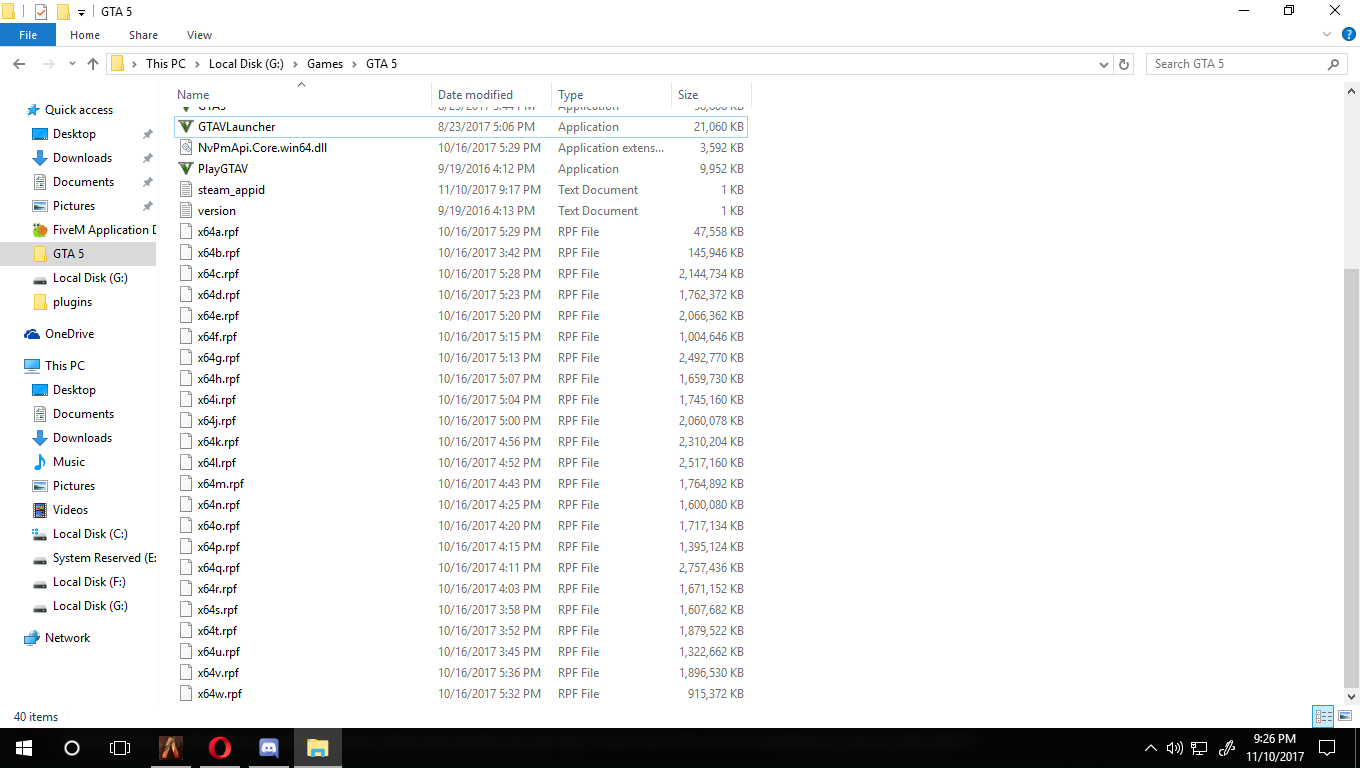Viewport: 1360px width, 768px height.
Task: Refresh the GTA 5 folder view
Action: tap(1124, 64)
